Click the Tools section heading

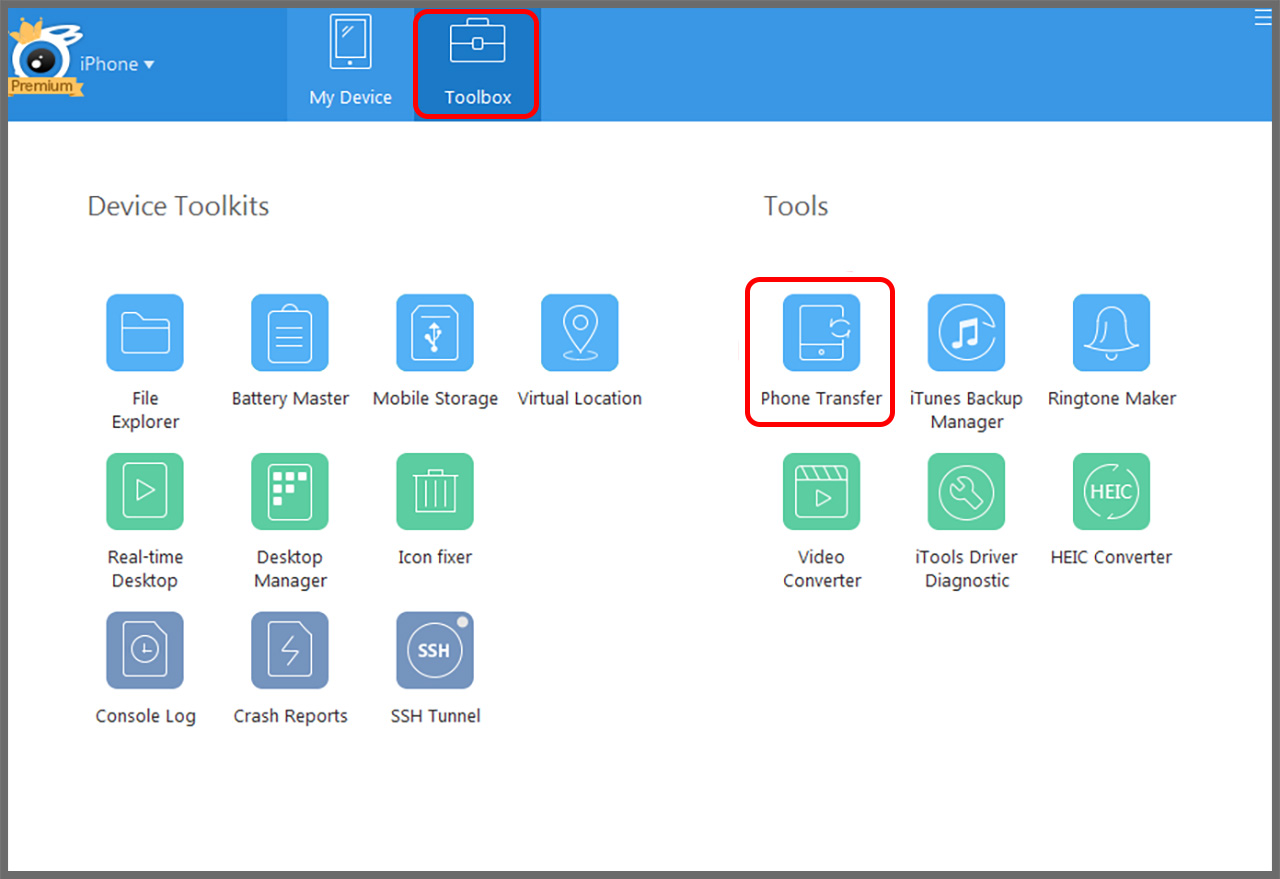click(796, 206)
